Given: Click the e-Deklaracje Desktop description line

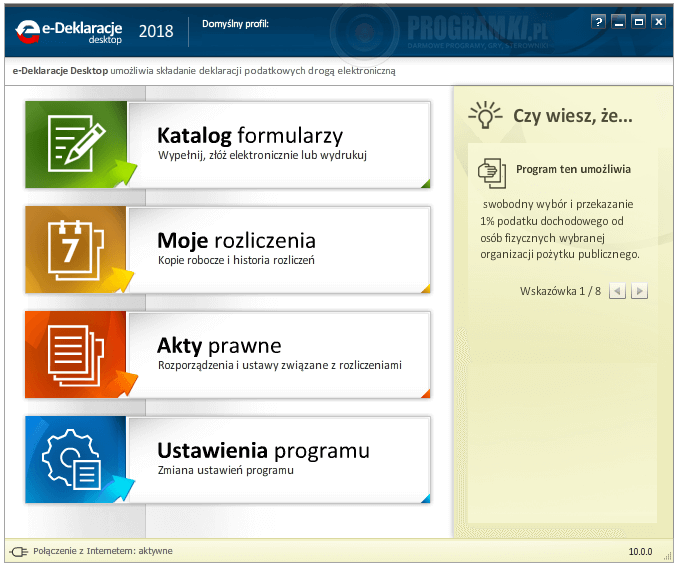Looking at the screenshot, I should click(204, 70).
